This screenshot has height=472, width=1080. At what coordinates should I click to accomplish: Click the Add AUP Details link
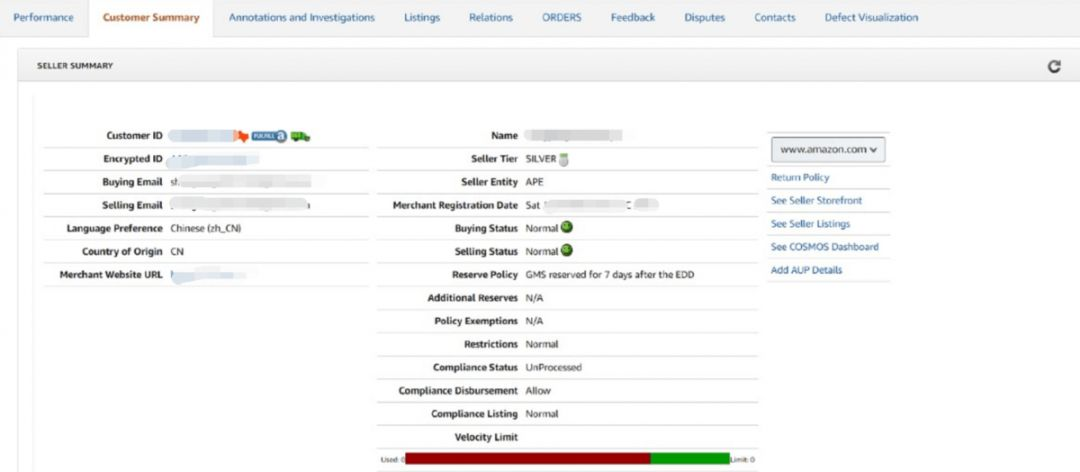806,270
